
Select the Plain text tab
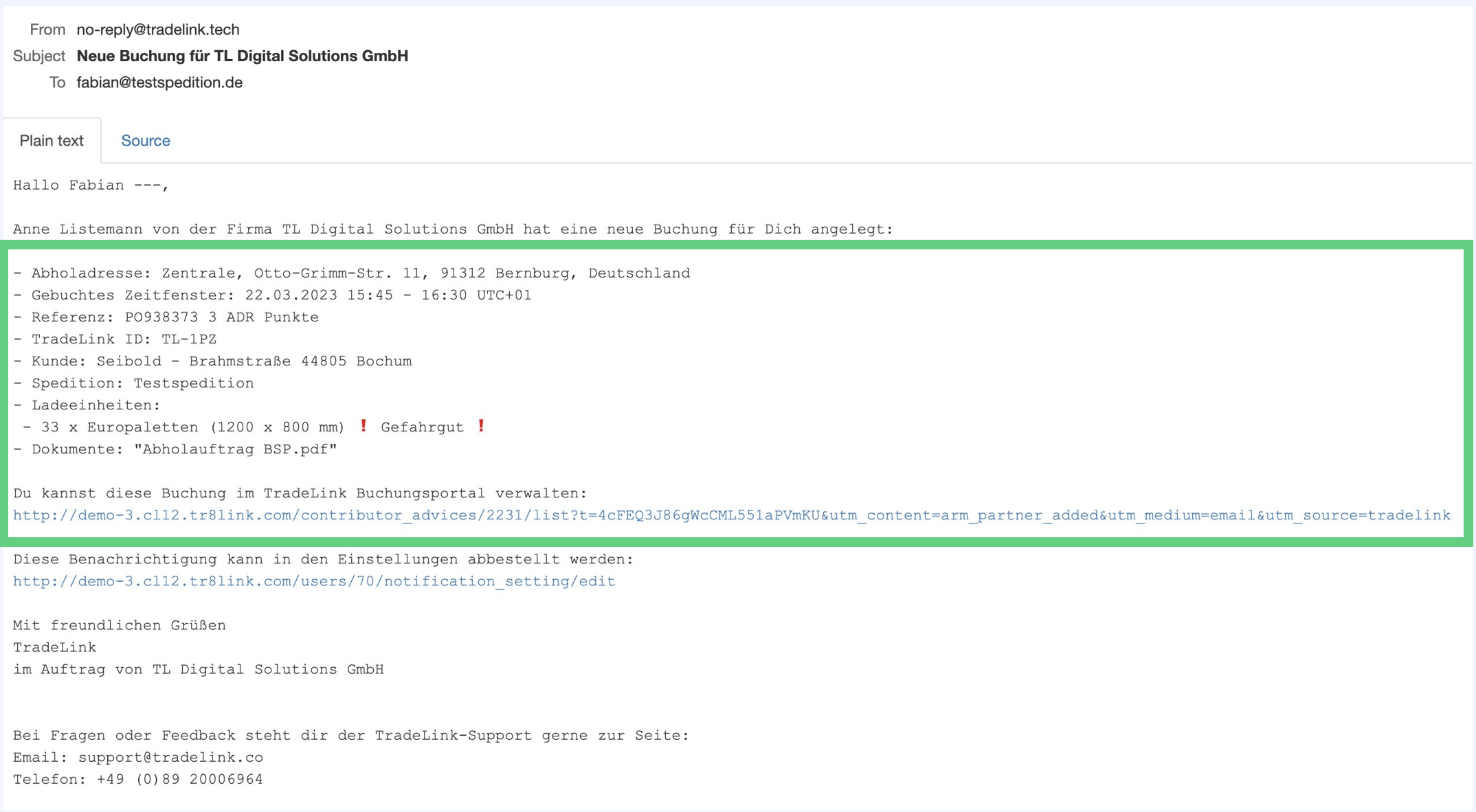(52, 141)
